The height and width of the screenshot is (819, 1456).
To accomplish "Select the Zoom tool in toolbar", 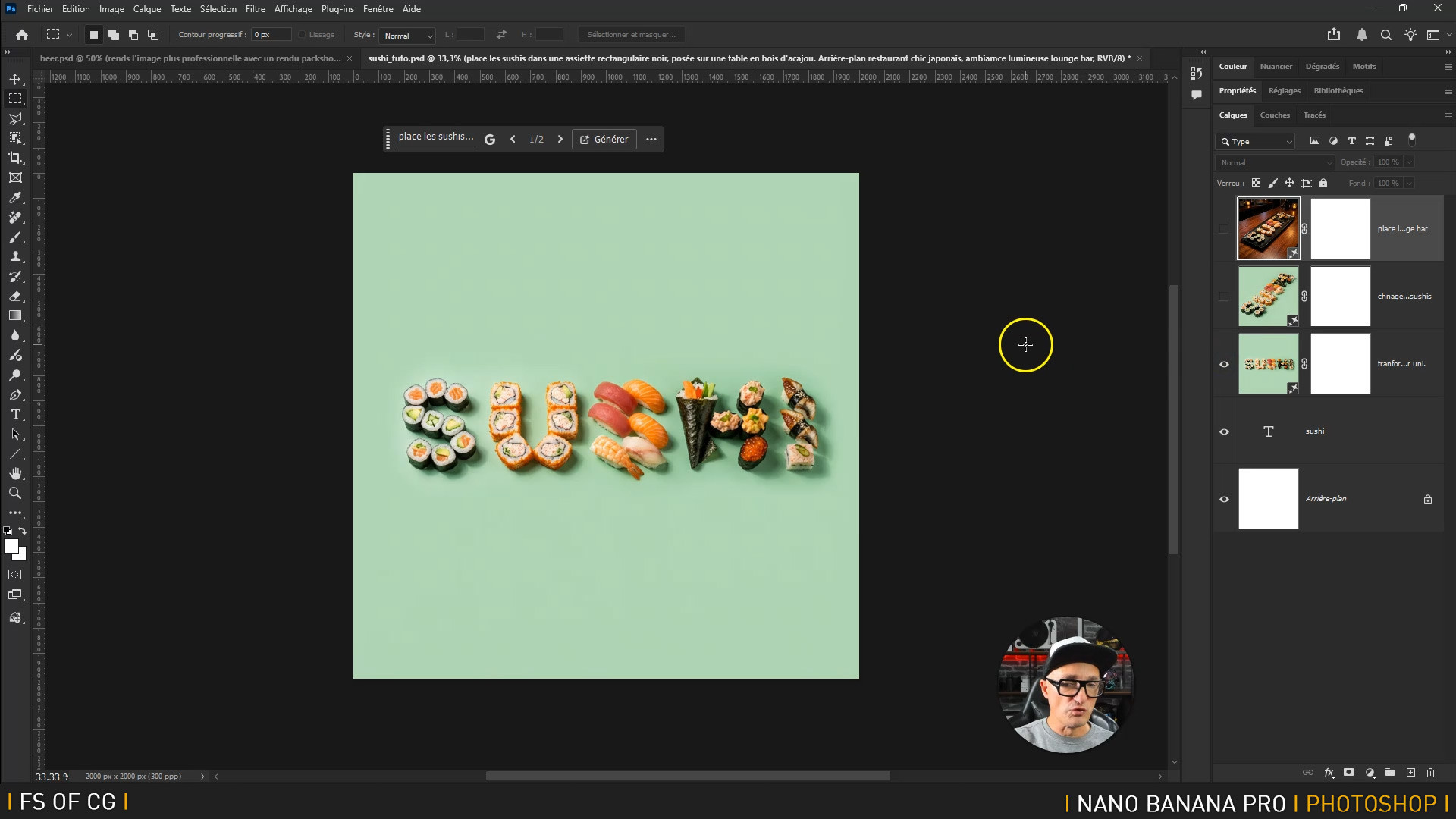I will tap(15, 494).
